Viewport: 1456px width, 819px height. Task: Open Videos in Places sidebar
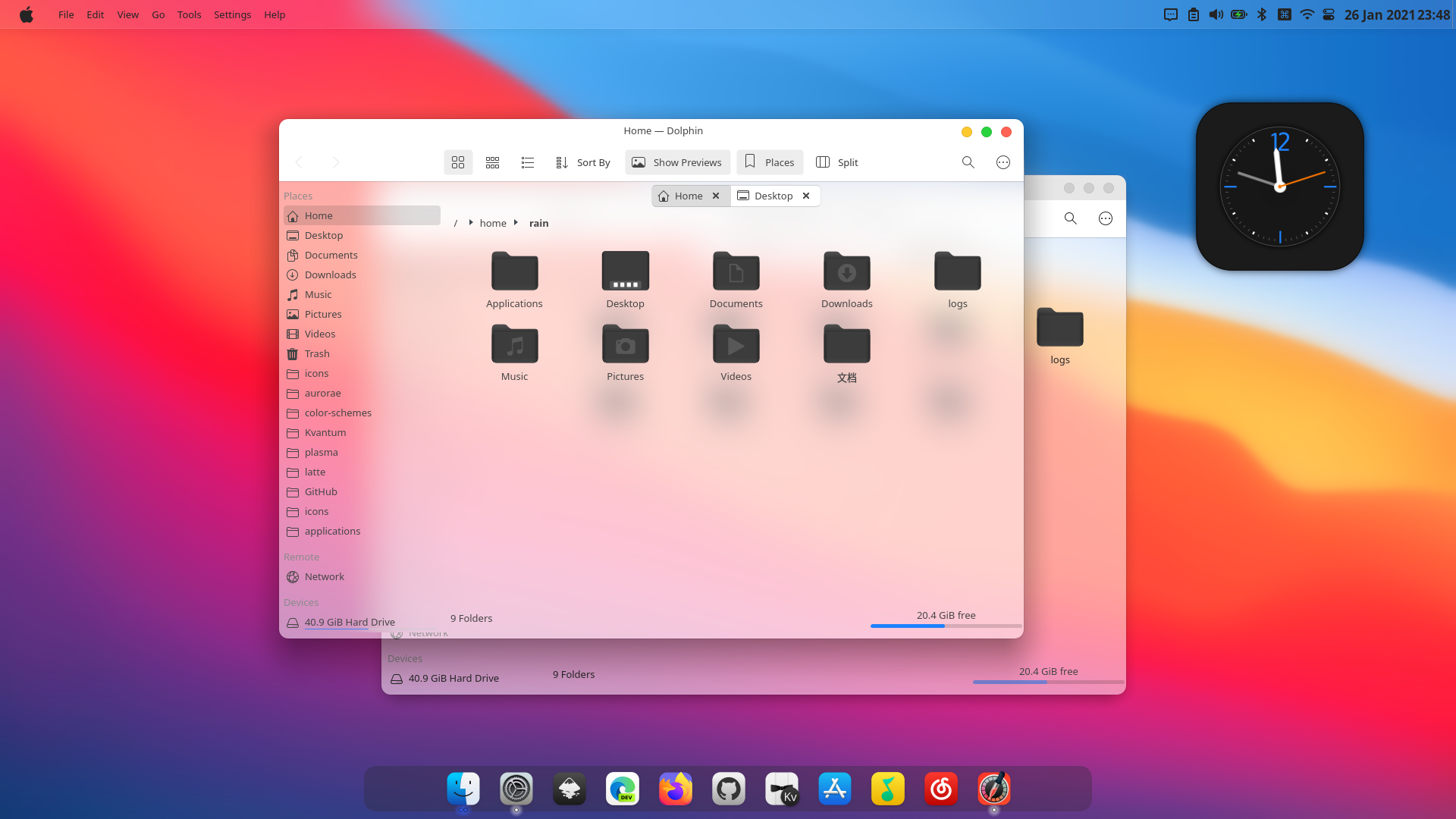362,334
